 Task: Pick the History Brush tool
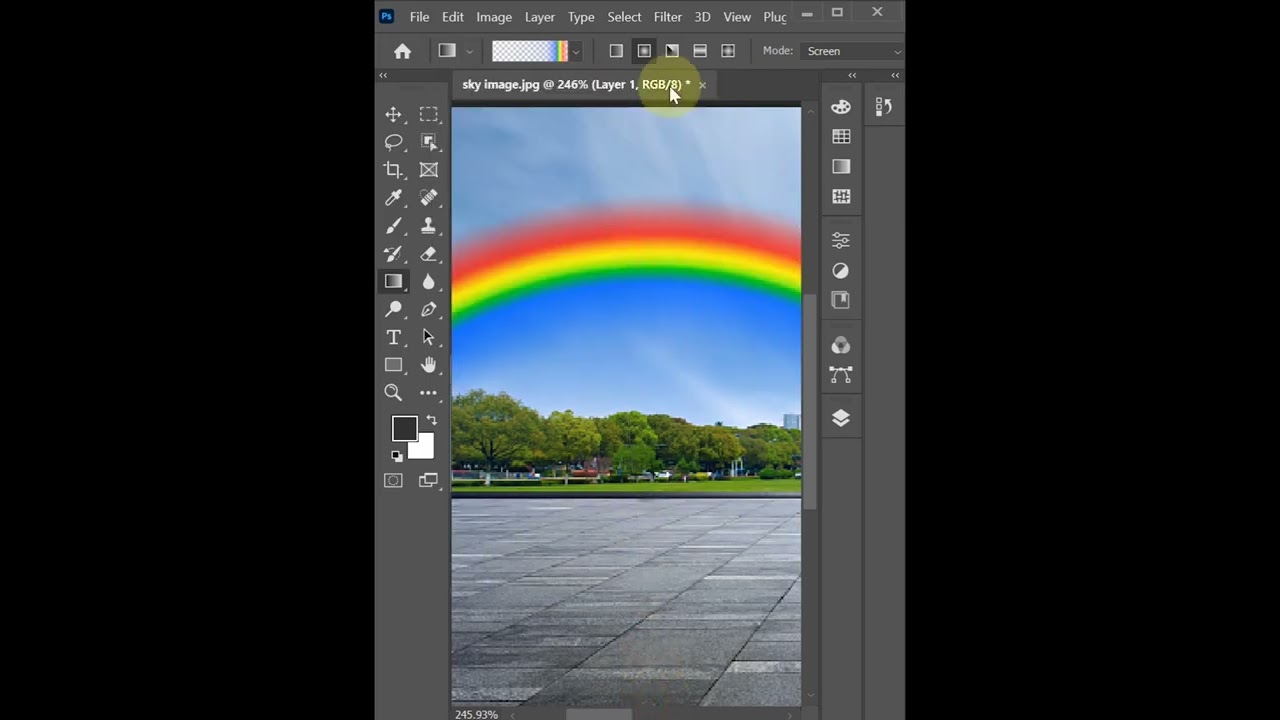point(393,254)
